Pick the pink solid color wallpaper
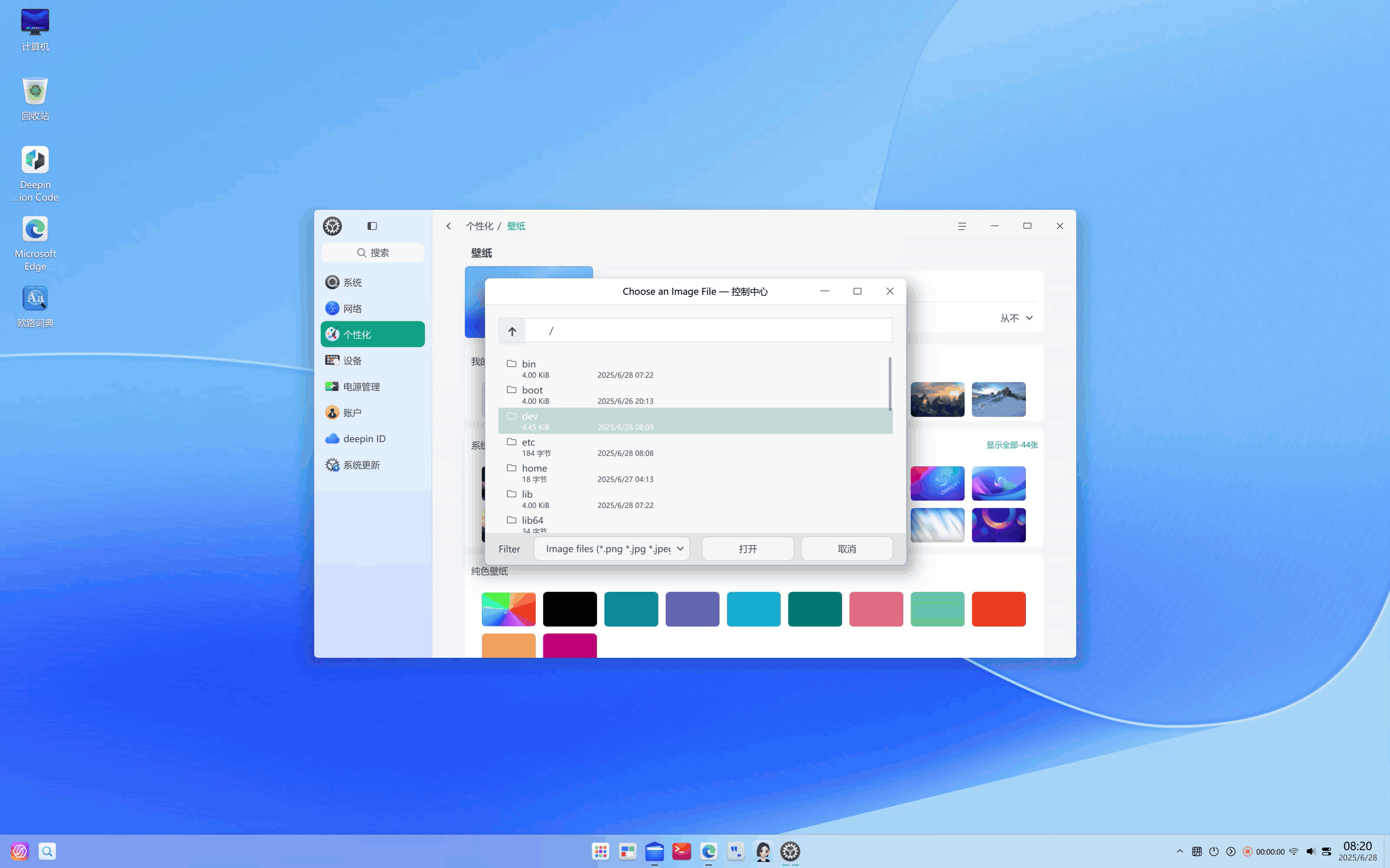The width and height of the screenshot is (1390, 868). pos(876,609)
